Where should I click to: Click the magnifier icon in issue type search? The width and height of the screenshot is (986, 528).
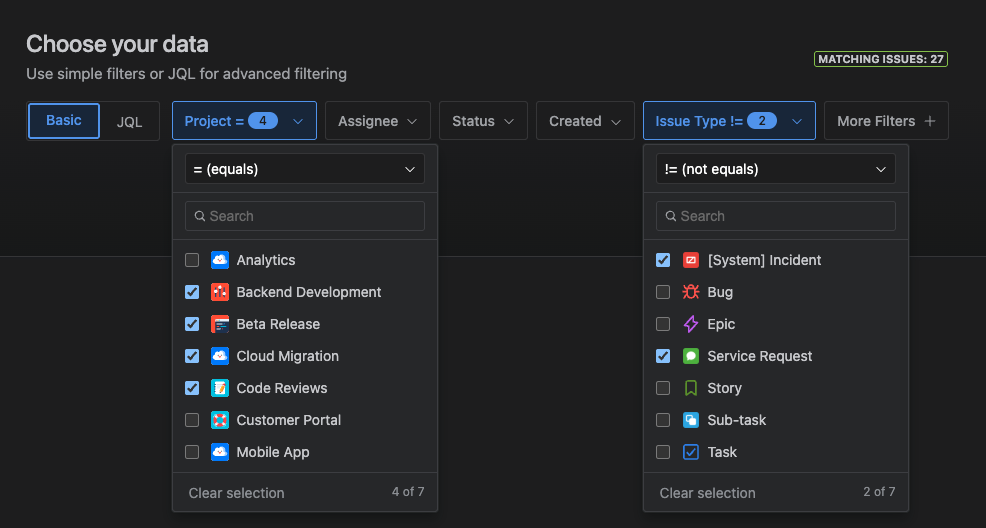pos(671,216)
